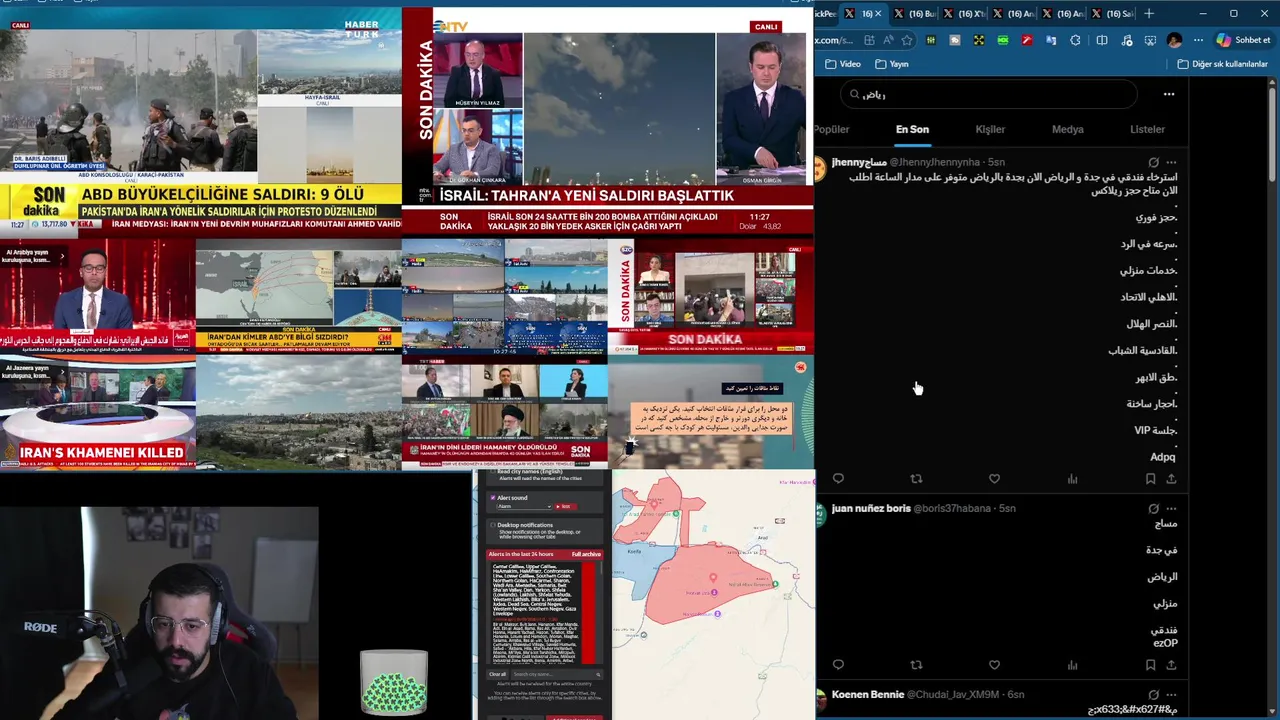Like jhenny's tweet

(x=994, y=479)
